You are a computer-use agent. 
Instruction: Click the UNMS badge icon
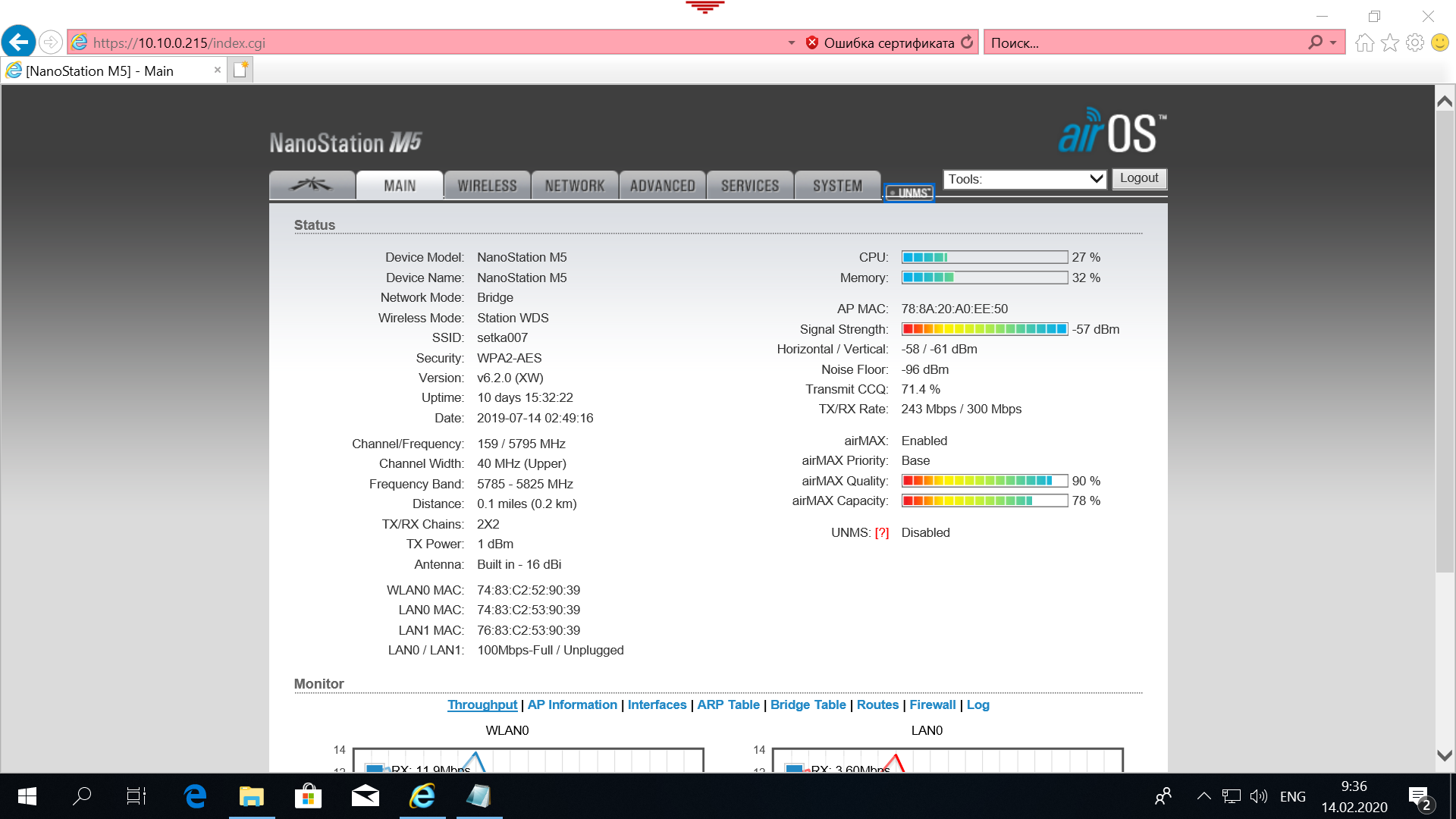(x=909, y=193)
